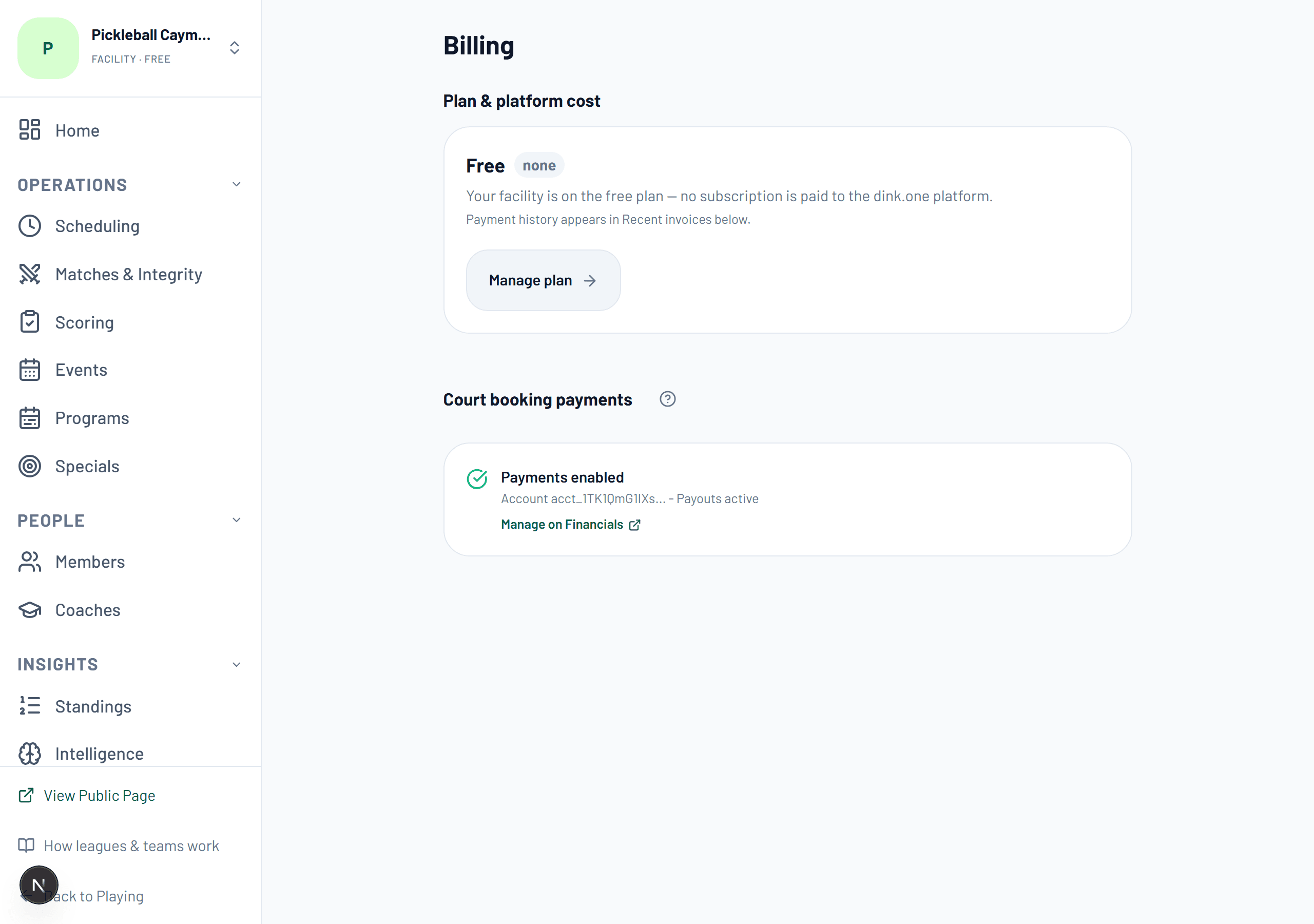Open Matches & Integrity page

click(130, 274)
